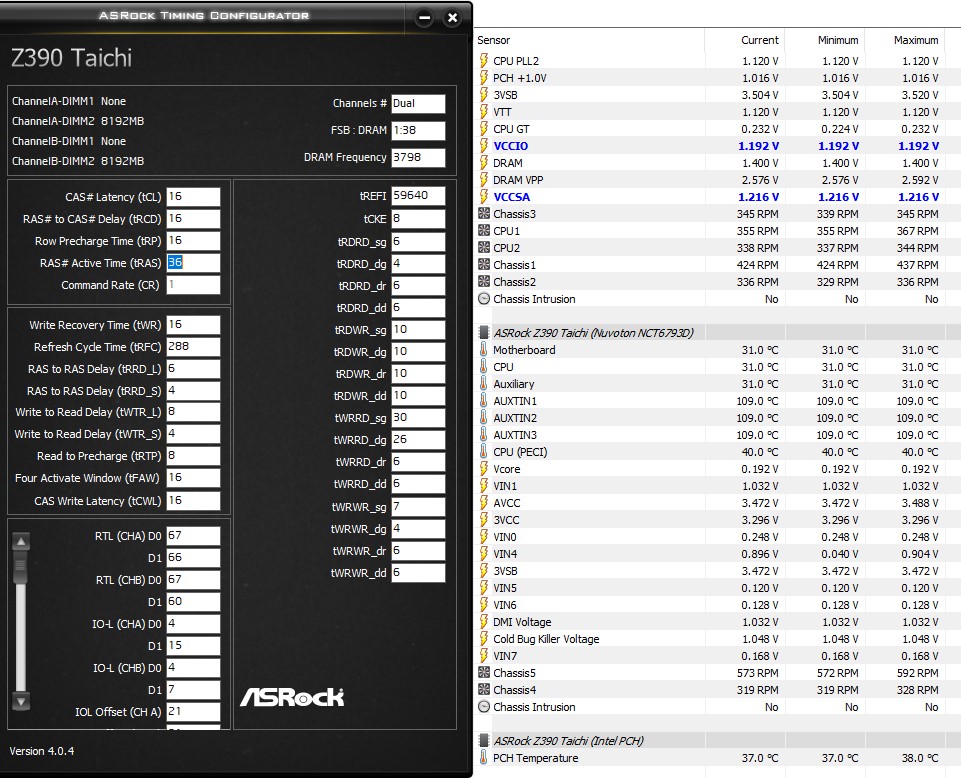Click the DRAM voltage lightning icon
961x778 pixels.
(484, 163)
